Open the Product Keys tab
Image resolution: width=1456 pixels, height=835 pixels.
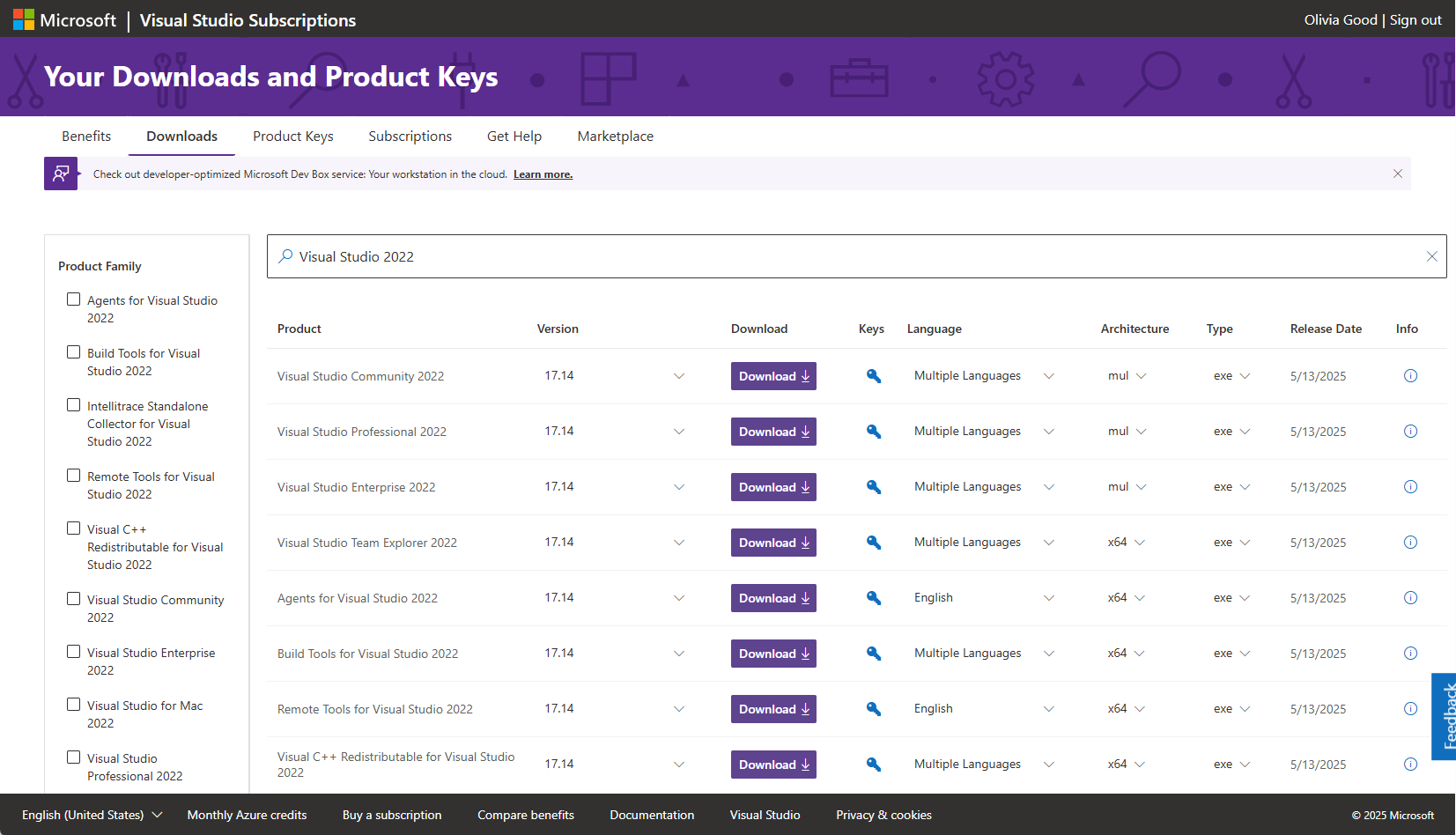293,137
